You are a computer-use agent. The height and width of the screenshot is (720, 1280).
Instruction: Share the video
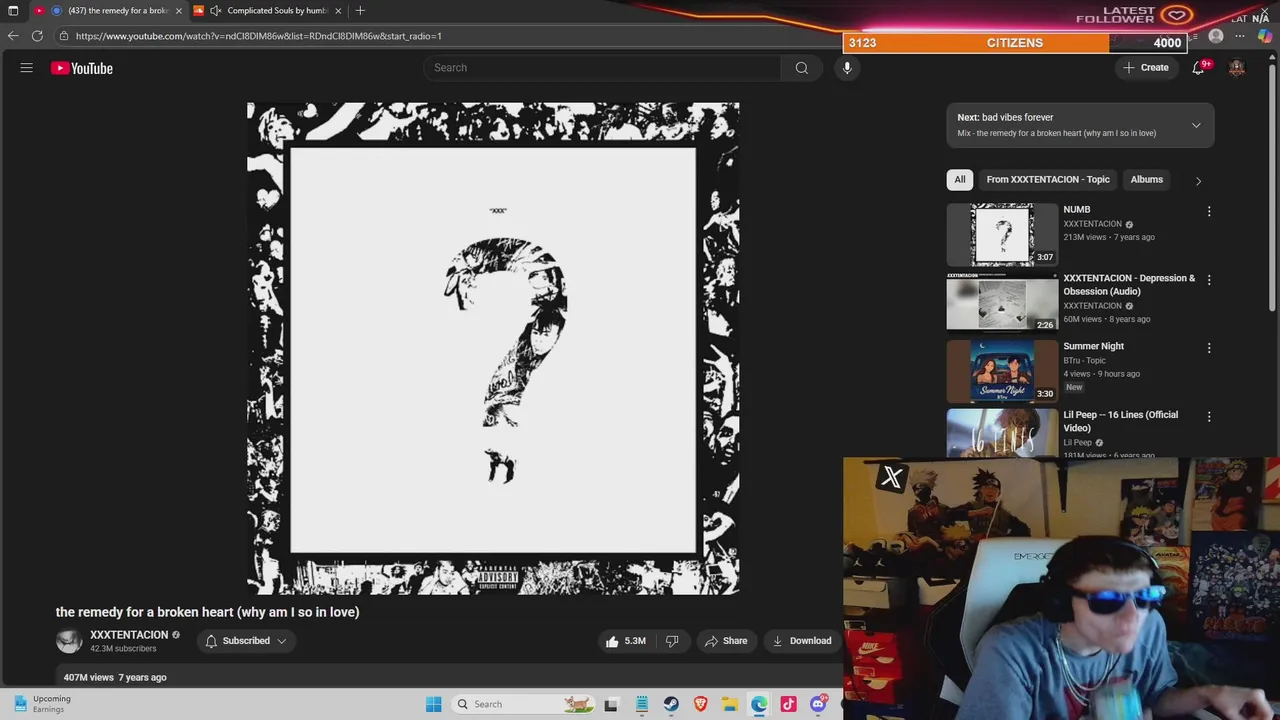pyautogui.click(x=726, y=641)
